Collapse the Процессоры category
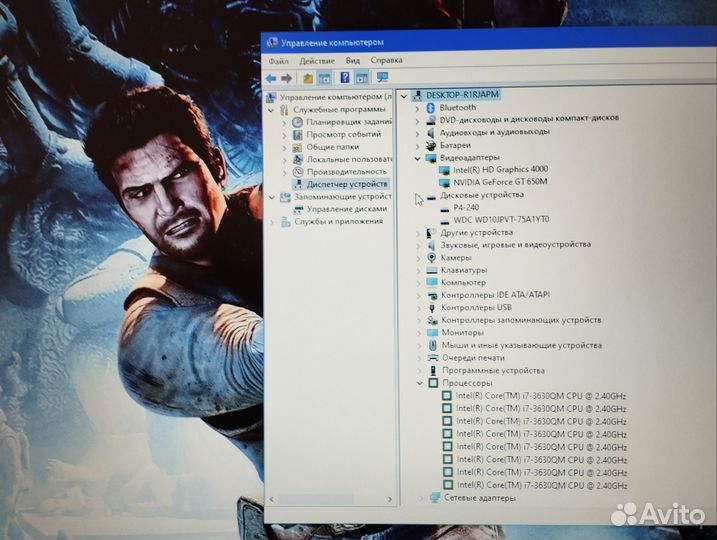The image size is (717, 540). (x=420, y=383)
